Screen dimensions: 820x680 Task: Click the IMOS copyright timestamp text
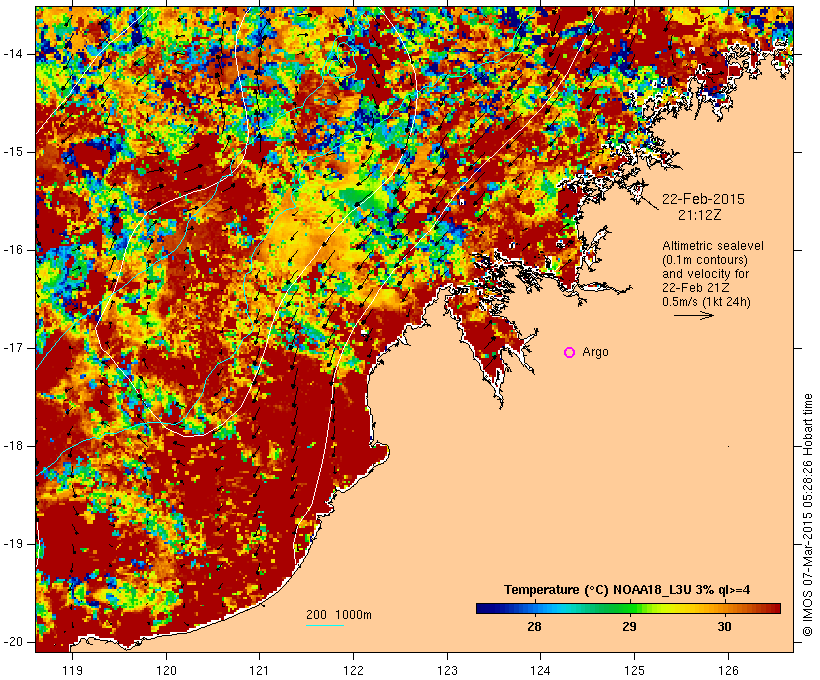click(808, 515)
